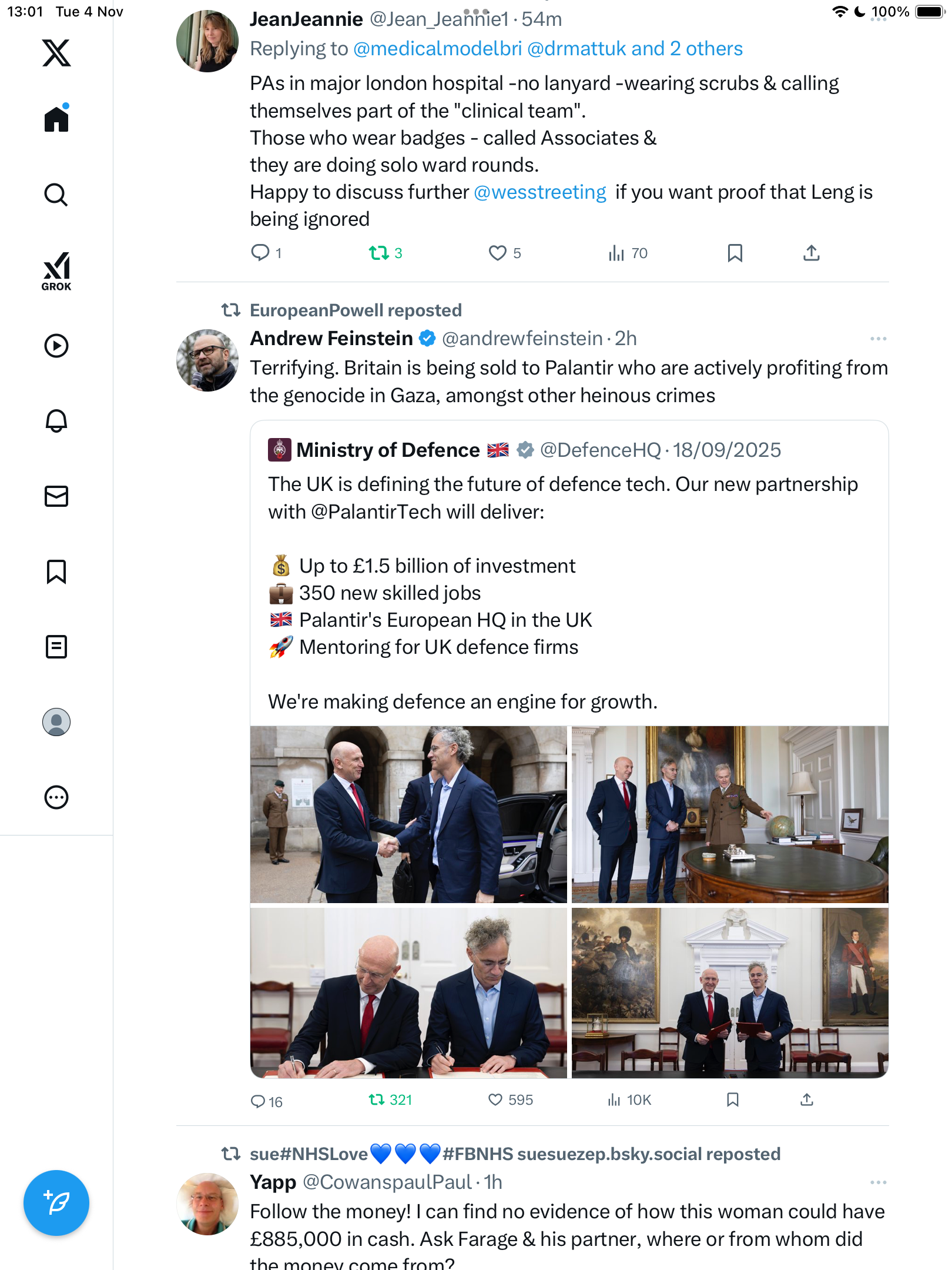Open the handshake photo thumbnail
Screen dimensions: 952x1270
click(x=408, y=814)
